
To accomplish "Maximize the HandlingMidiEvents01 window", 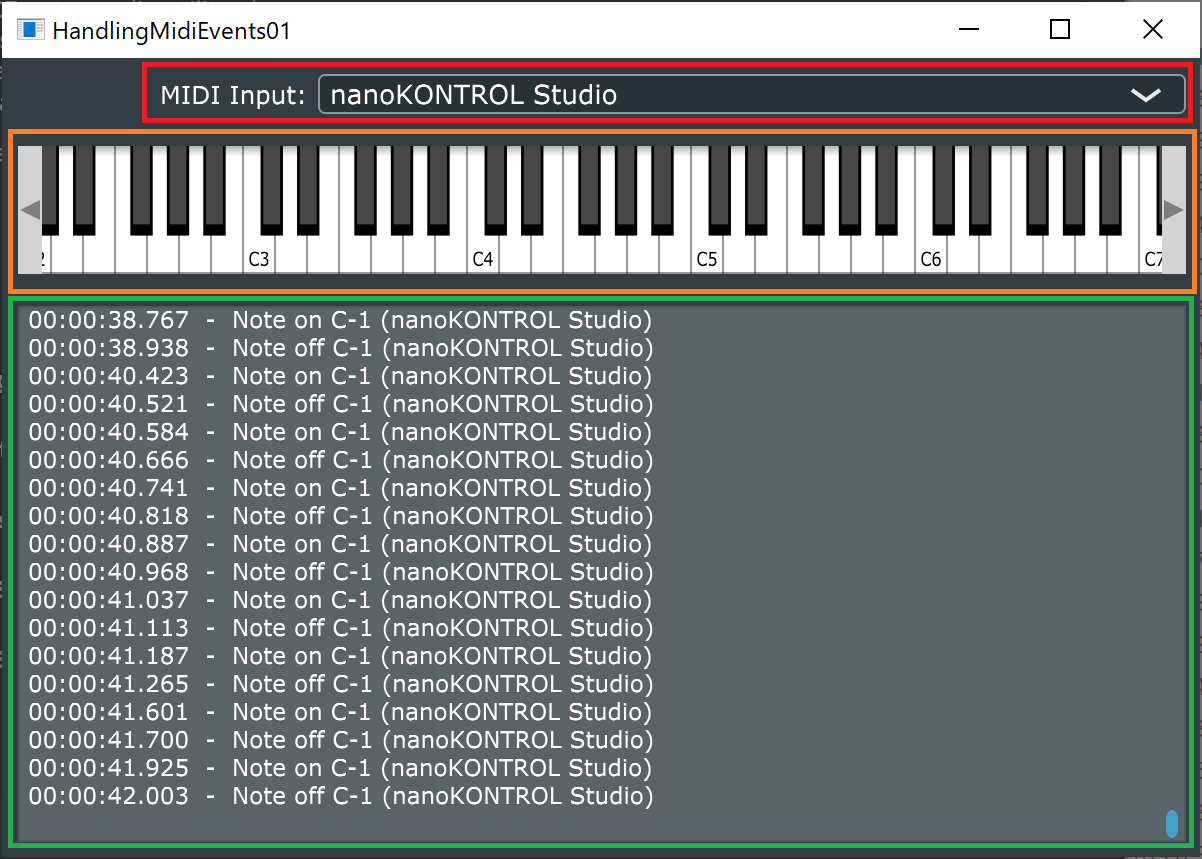I will pos(1060,30).
